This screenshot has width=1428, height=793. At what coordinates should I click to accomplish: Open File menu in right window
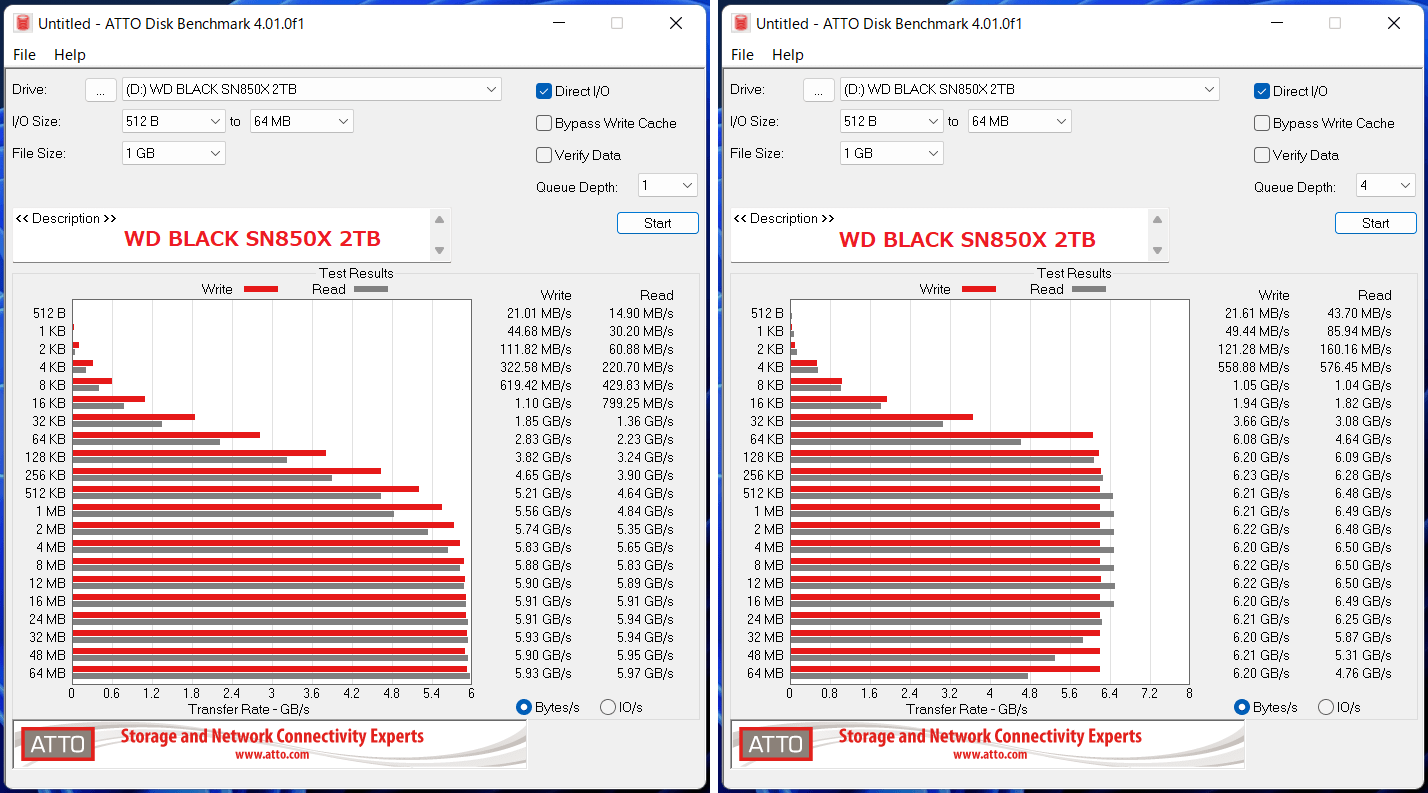[742, 55]
